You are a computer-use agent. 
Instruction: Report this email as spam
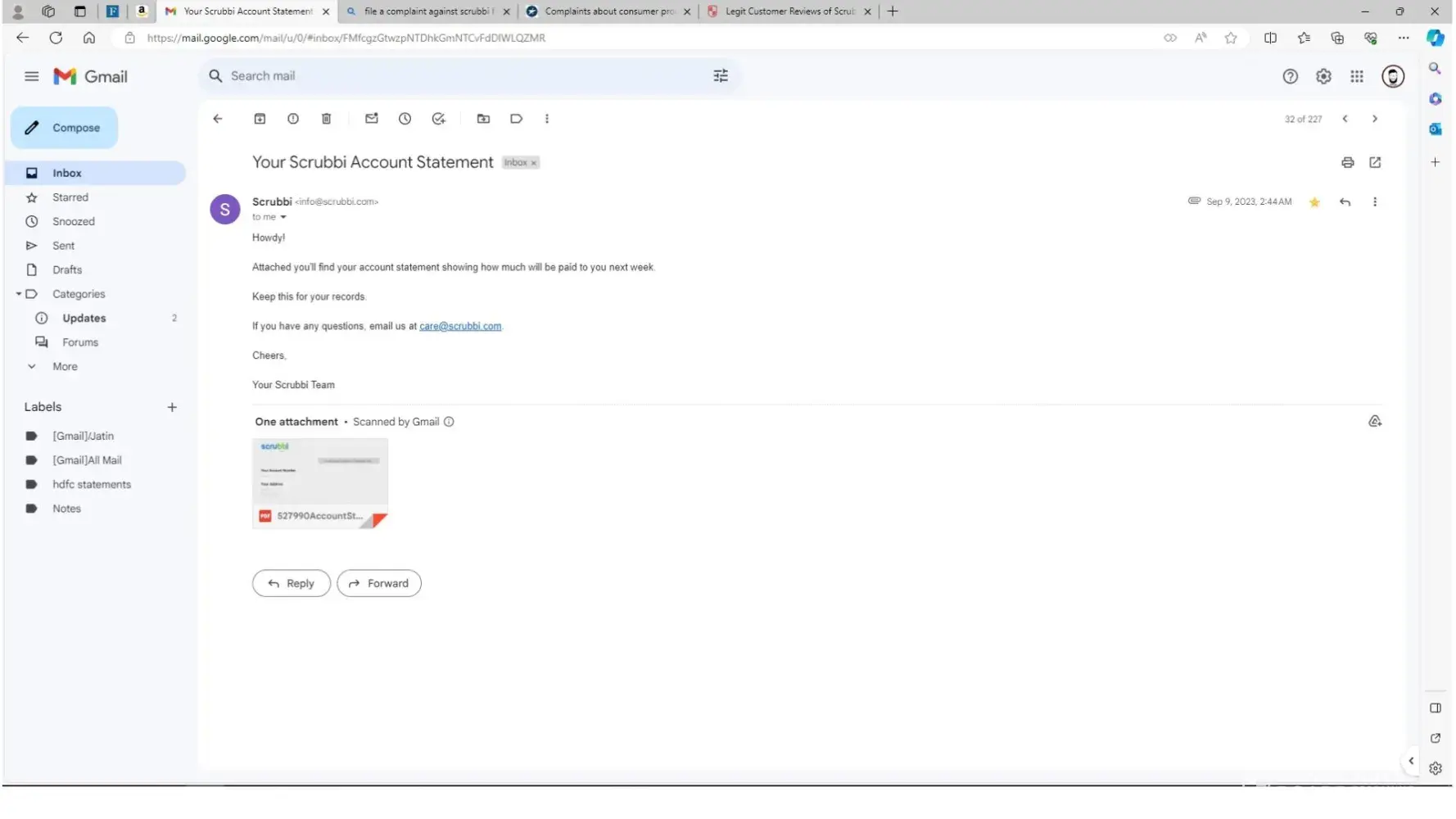click(293, 119)
